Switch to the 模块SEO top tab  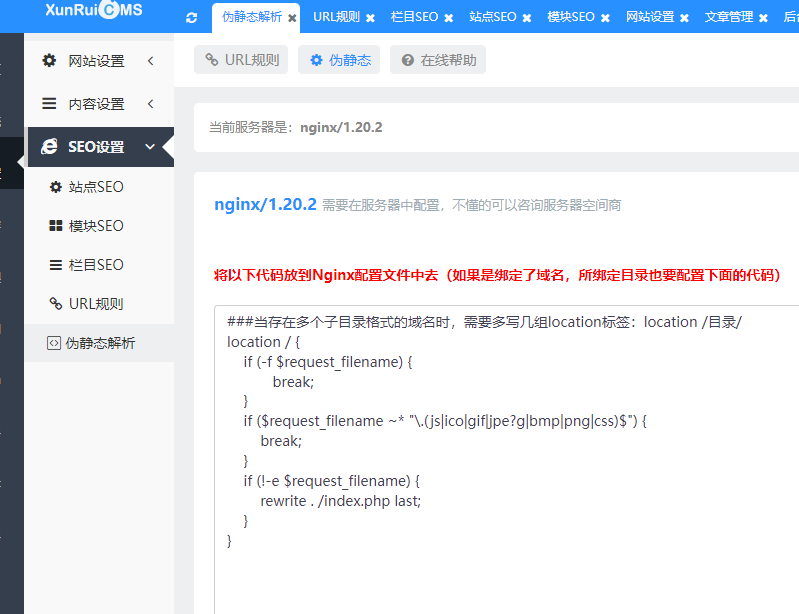(x=571, y=17)
